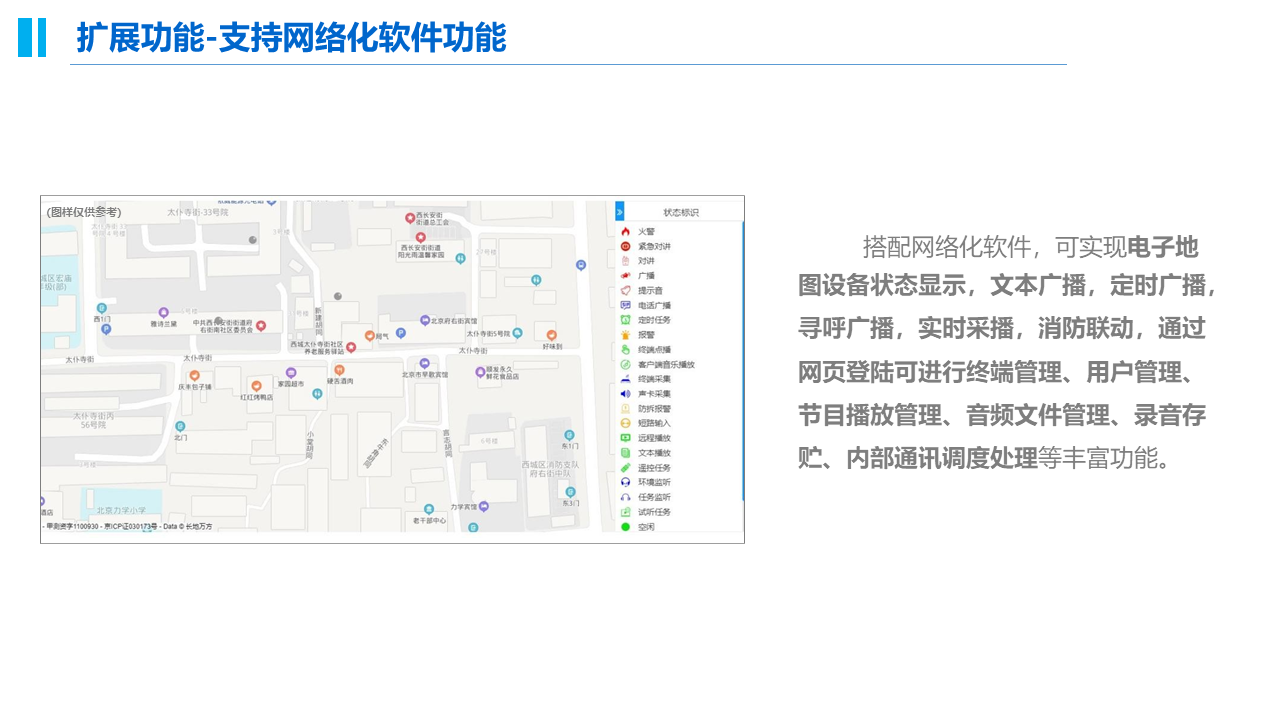
Task: Click the 报警 alarm light icon
Action: 626,335
